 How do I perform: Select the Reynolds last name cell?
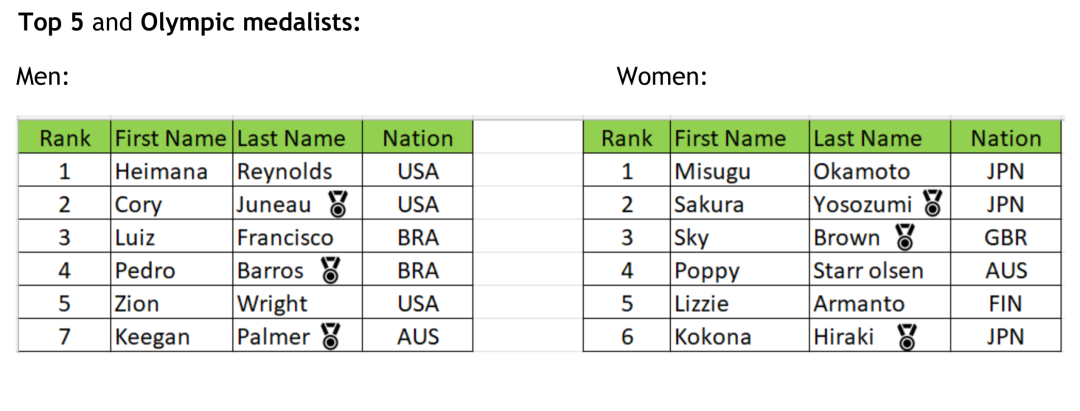298,171
